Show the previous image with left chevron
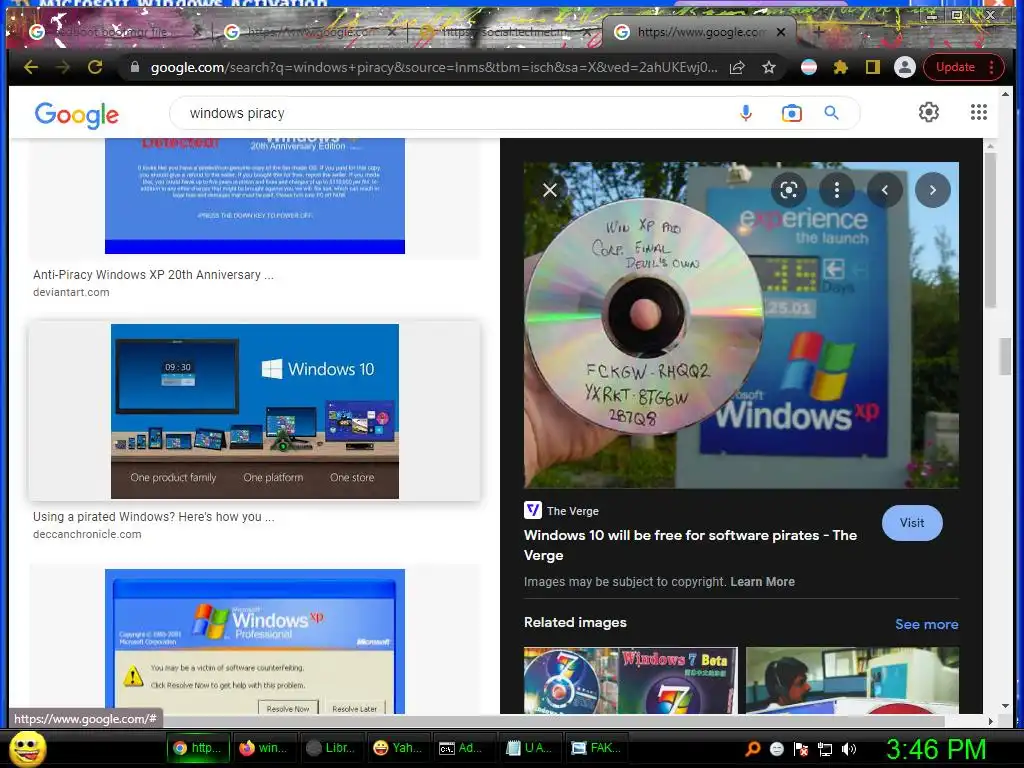The width and height of the screenshot is (1024, 768). 885,190
